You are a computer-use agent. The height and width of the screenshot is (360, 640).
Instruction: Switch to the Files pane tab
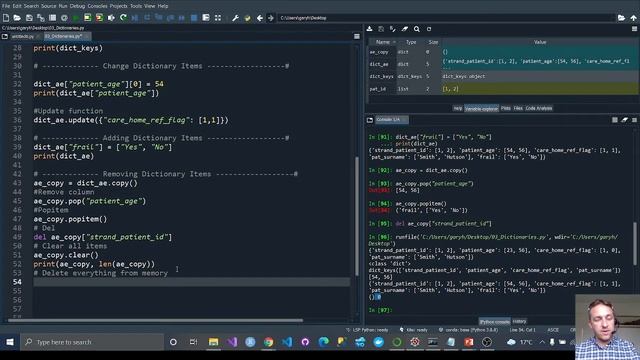click(518, 108)
